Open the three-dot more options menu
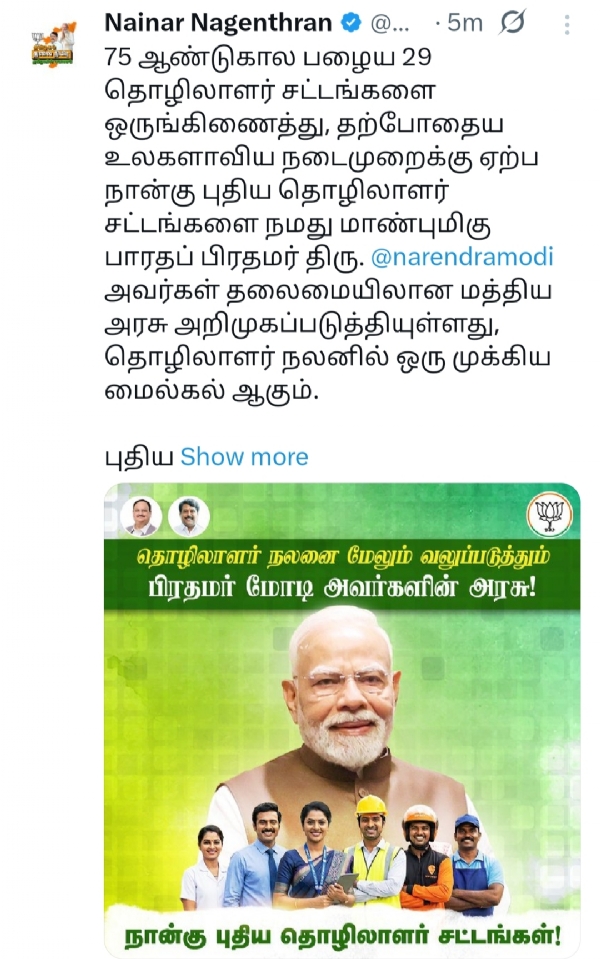The height and width of the screenshot is (959, 600). (x=567, y=24)
